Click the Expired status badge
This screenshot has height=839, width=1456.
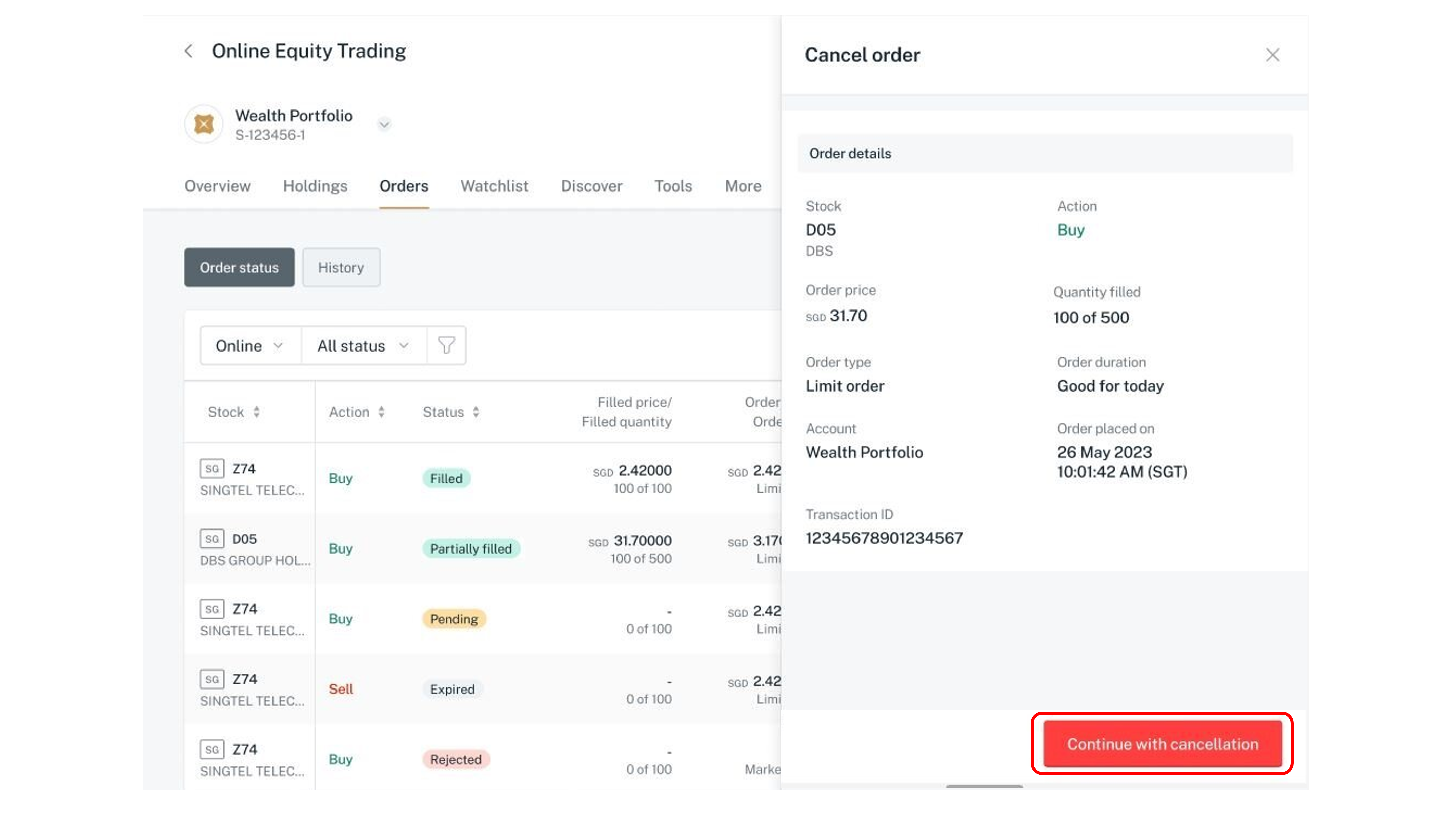453,688
